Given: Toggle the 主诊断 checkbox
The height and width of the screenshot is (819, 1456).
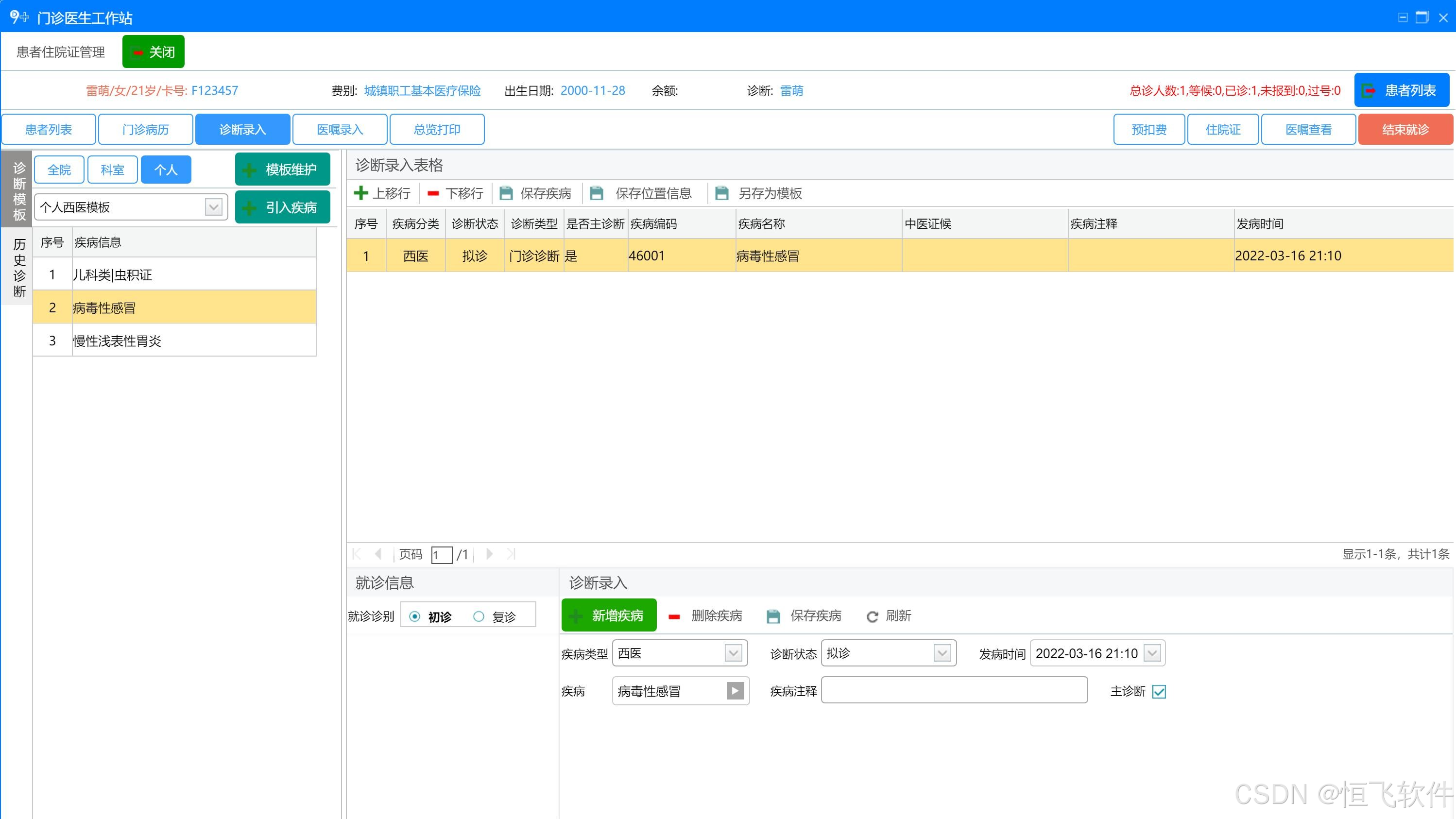Looking at the screenshot, I should click(1159, 691).
